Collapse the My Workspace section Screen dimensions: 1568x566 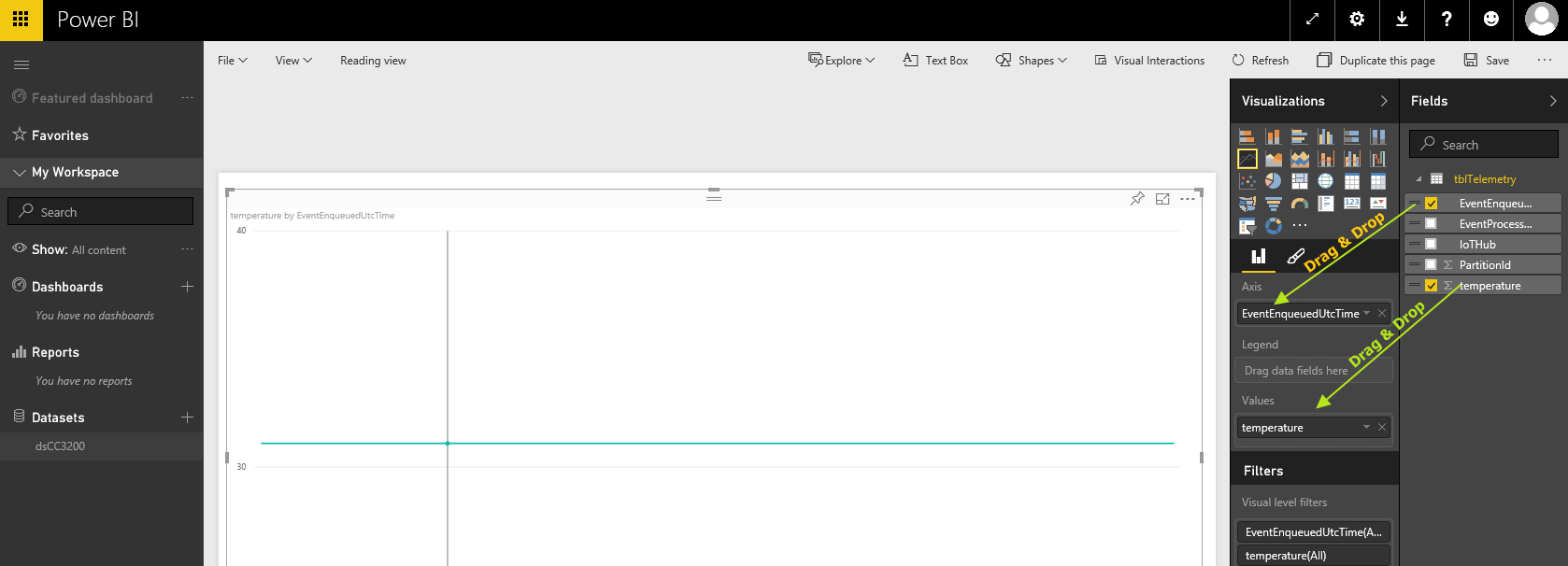(x=20, y=172)
